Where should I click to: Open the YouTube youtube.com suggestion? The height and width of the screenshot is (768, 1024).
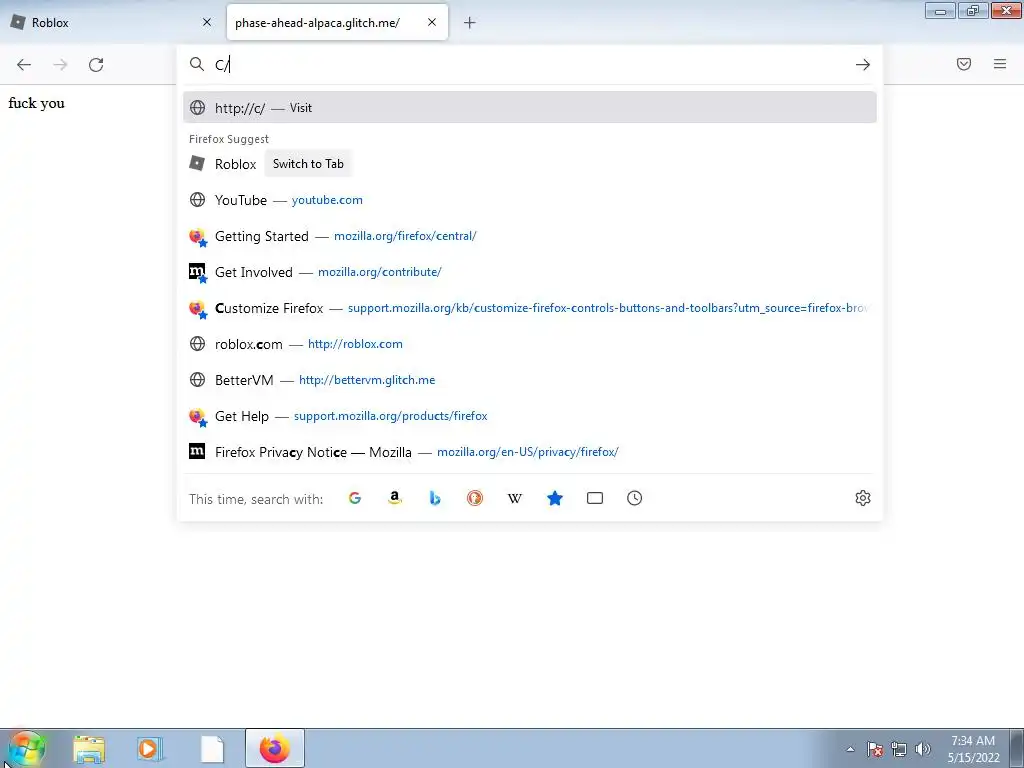pyautogui.click(x=530, y=200)
